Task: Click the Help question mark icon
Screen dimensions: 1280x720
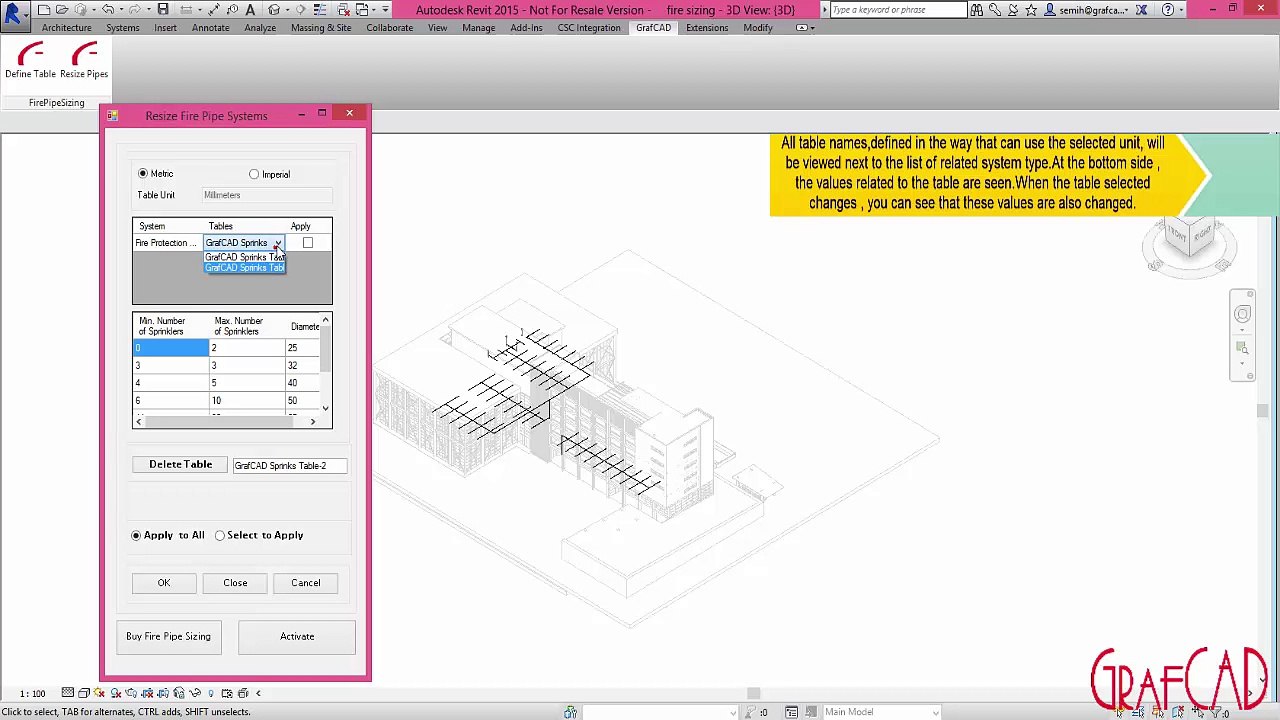Action: [1168, 10]
